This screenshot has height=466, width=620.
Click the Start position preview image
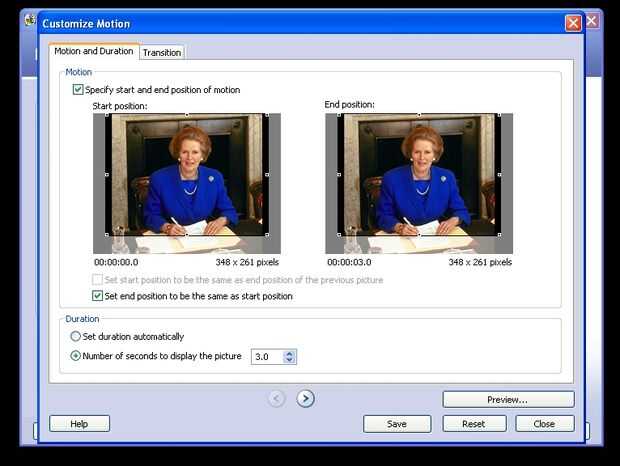187,183
